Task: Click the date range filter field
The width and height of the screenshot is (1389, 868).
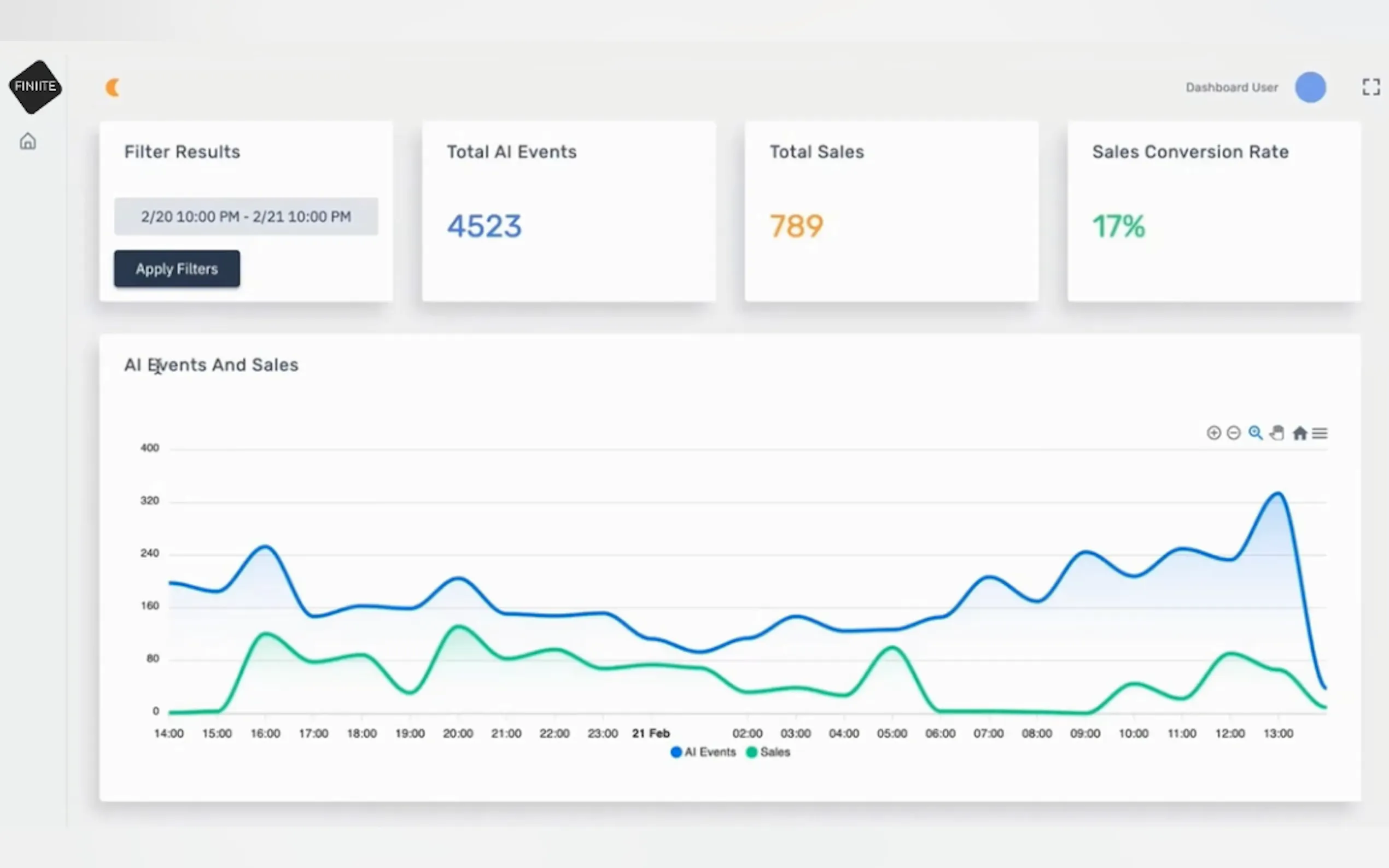Action: pos(246,216)
